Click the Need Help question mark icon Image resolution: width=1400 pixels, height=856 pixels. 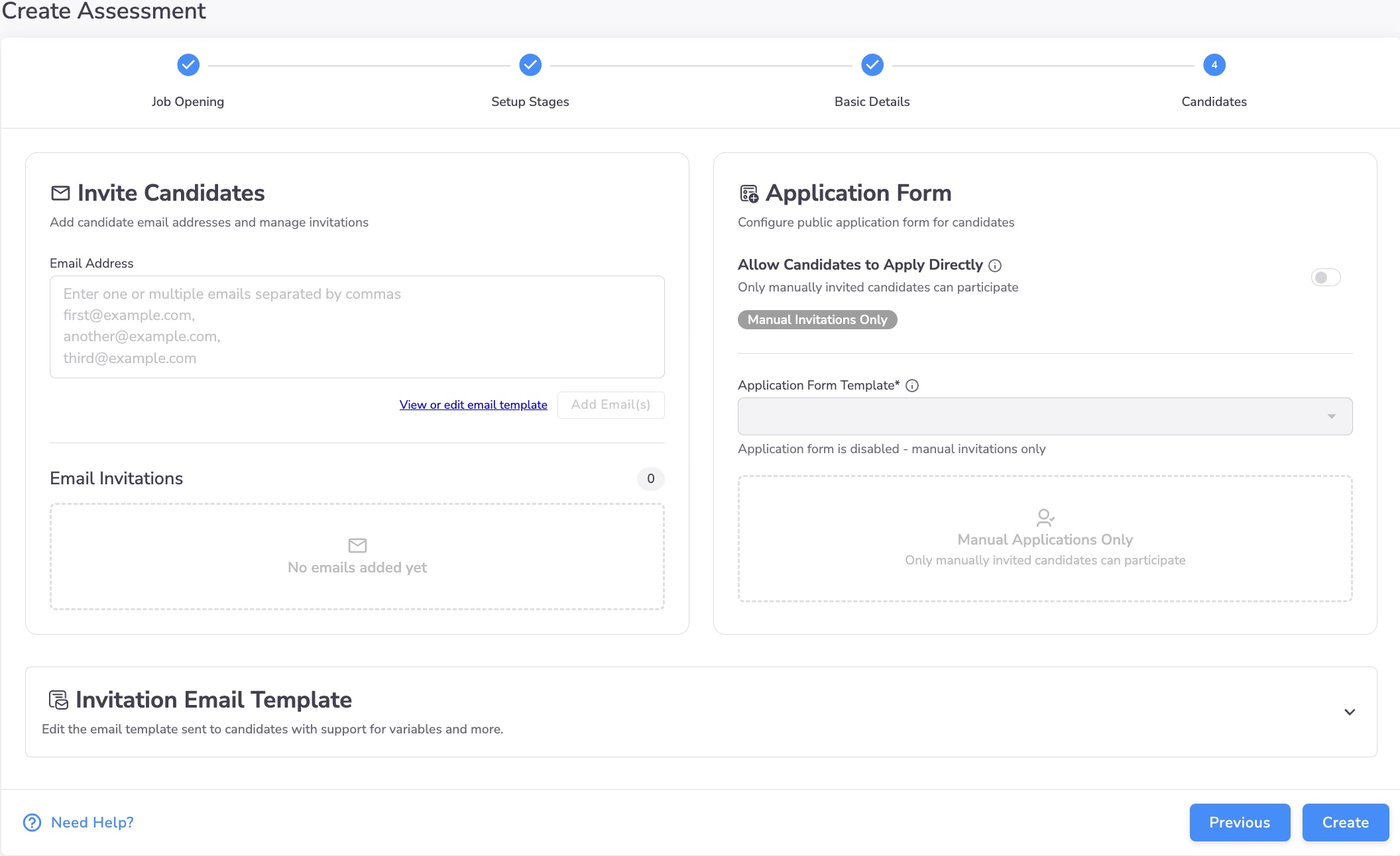coord(32,822)
